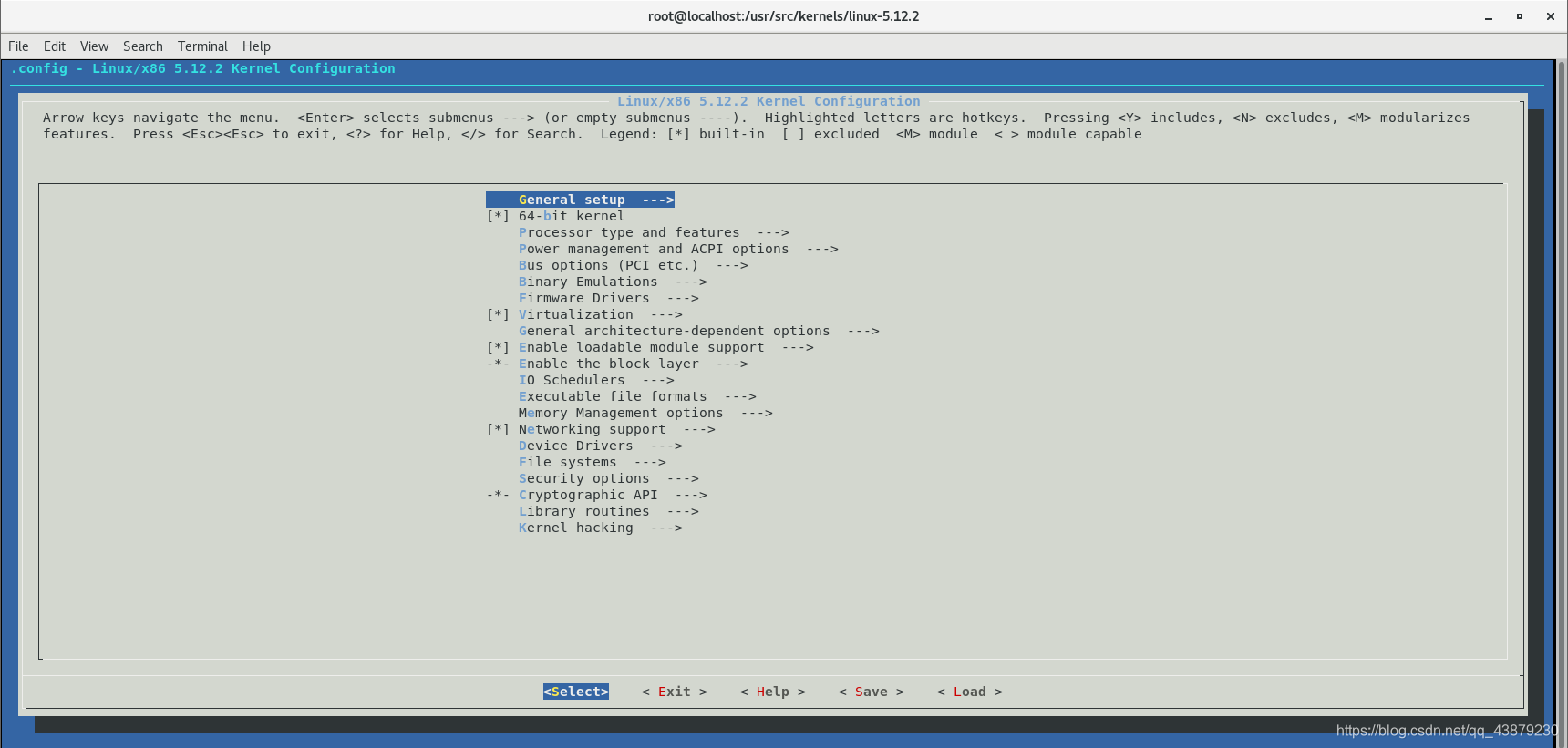
Task: Select Enable the block layer label
Action: tap(609, 364)
